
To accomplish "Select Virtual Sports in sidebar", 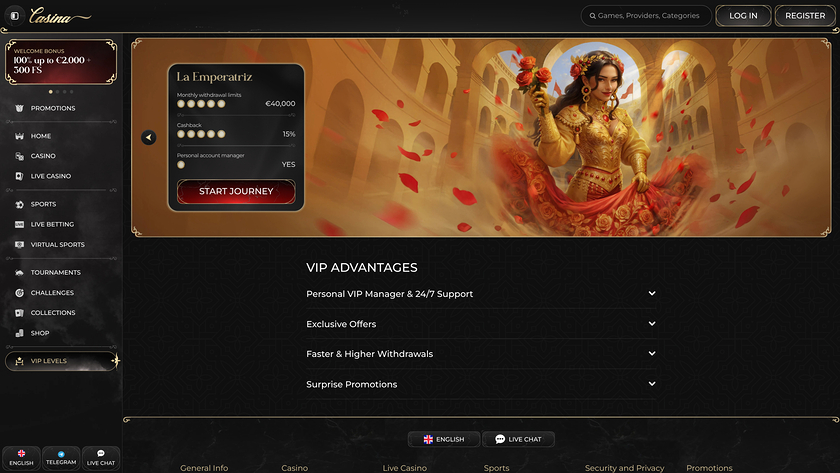I will pos(57,244).
